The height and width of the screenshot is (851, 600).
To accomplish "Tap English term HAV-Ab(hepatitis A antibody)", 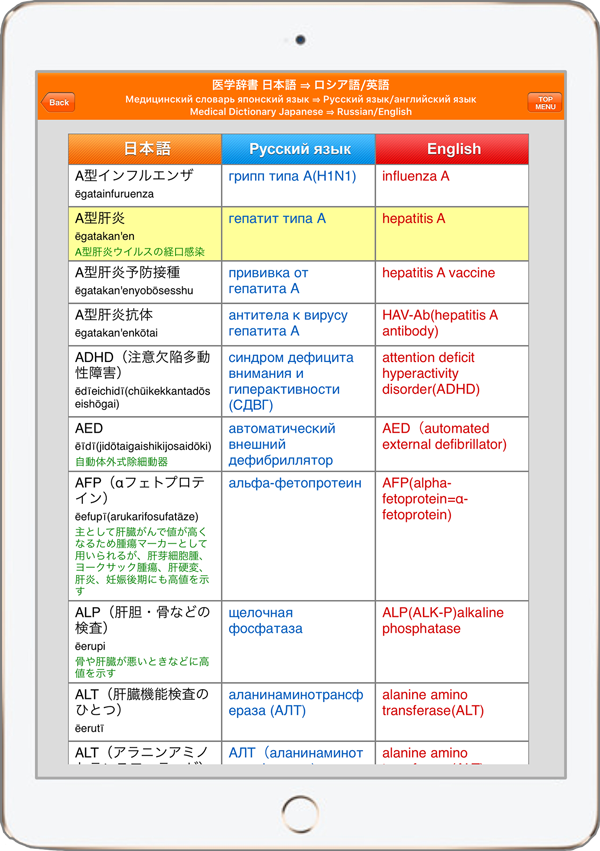I will pos(440,323).
